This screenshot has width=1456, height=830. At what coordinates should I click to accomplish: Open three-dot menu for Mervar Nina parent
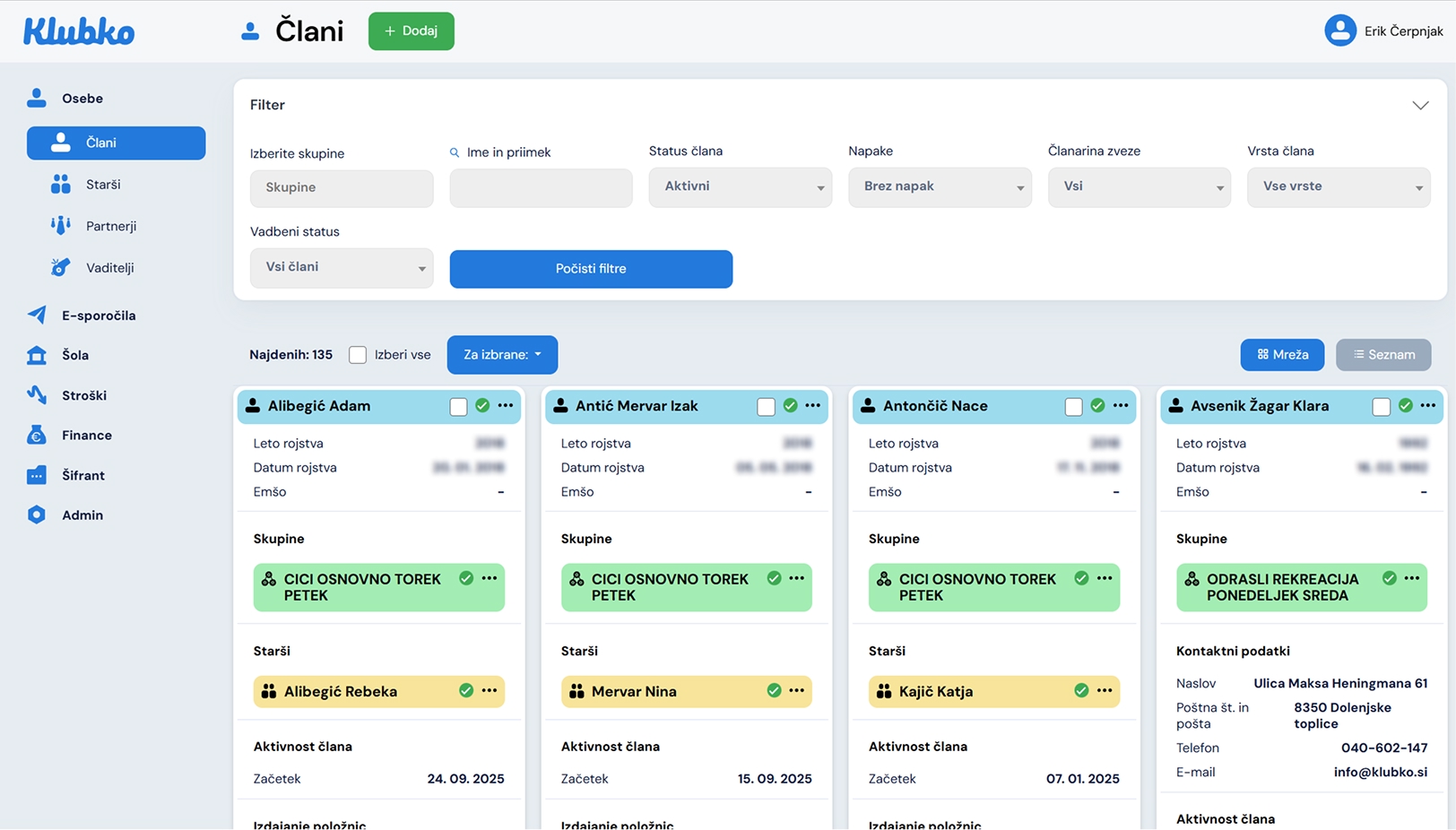tap(796, 691)
